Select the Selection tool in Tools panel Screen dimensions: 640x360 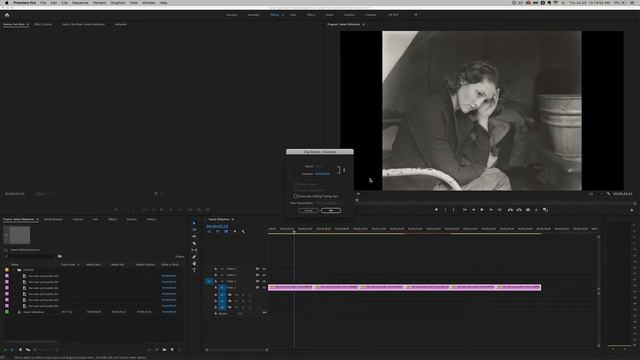coord(194,223)
